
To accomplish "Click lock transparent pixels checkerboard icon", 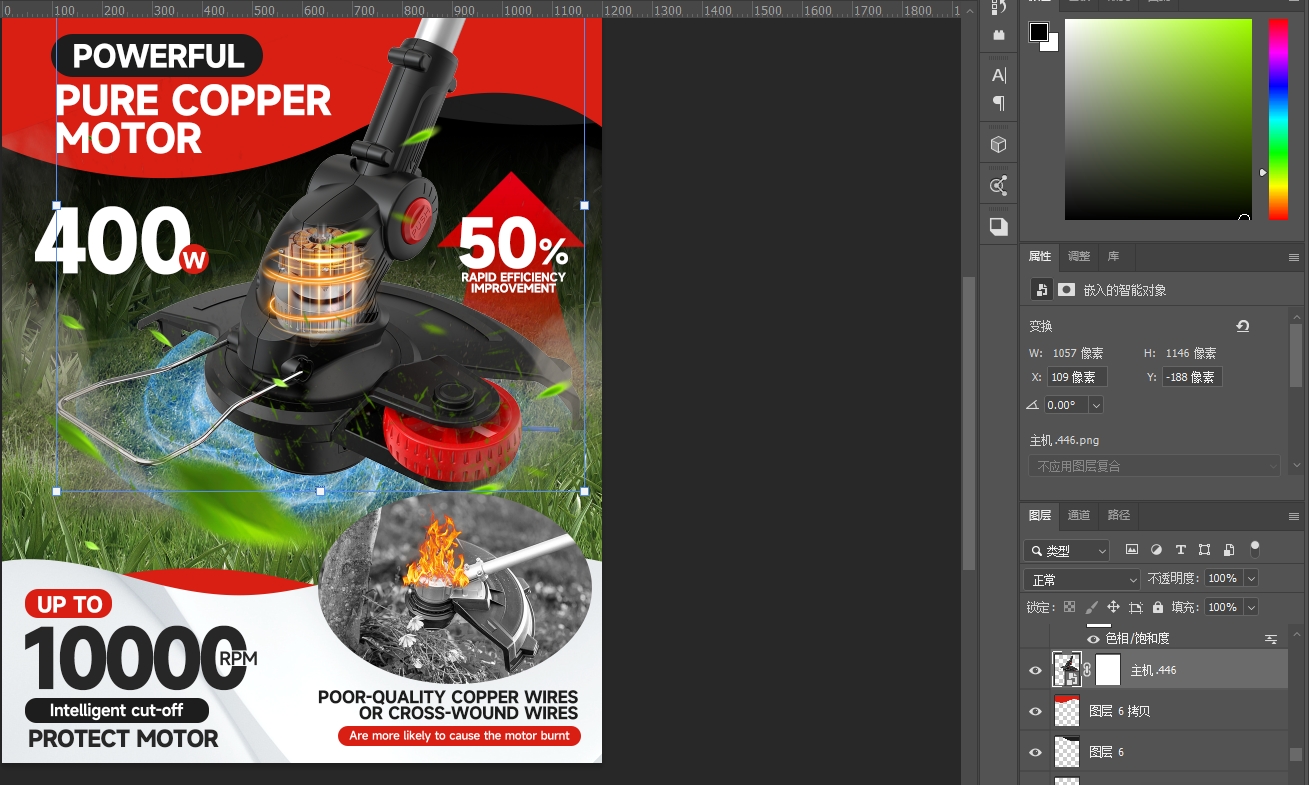I will click(1069, 607).
